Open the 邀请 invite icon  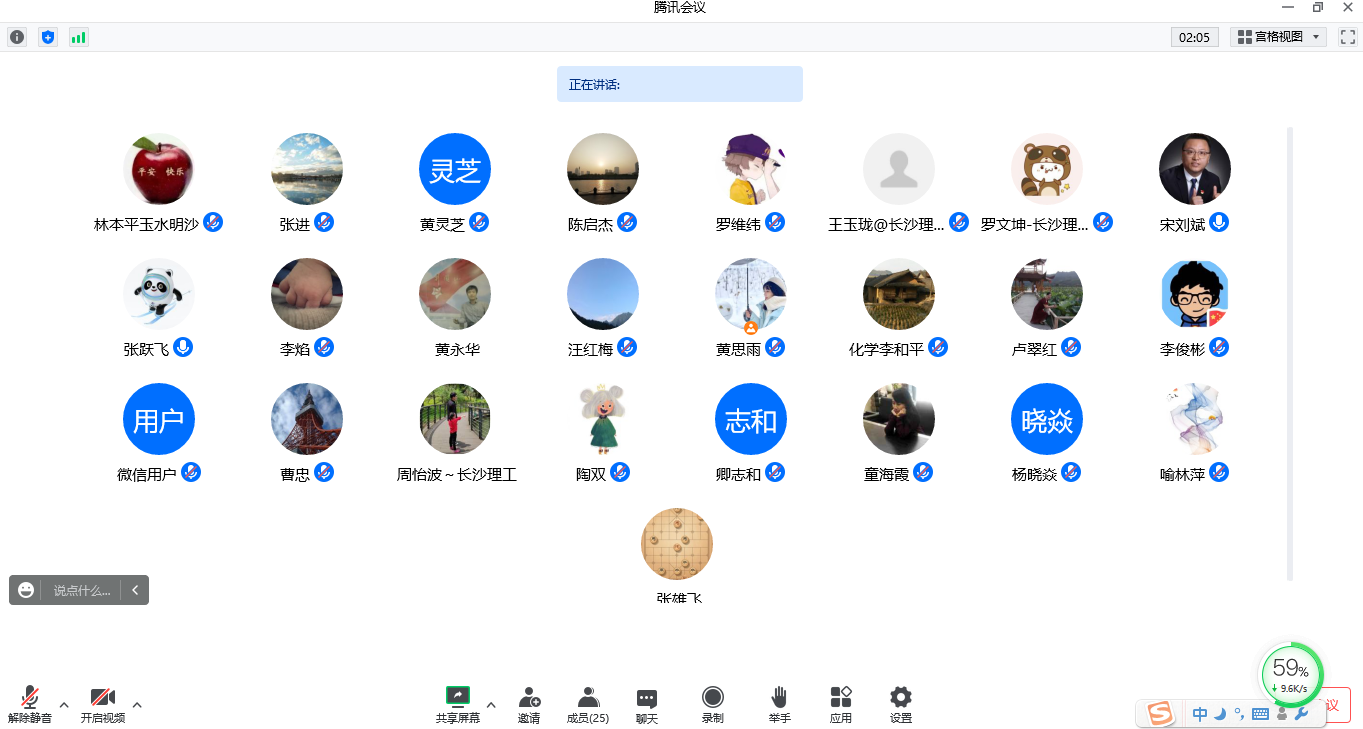point(529,704)
